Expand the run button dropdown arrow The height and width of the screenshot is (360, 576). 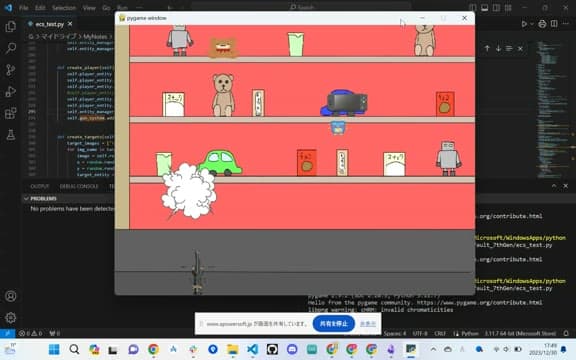click(x=532, y=24)
